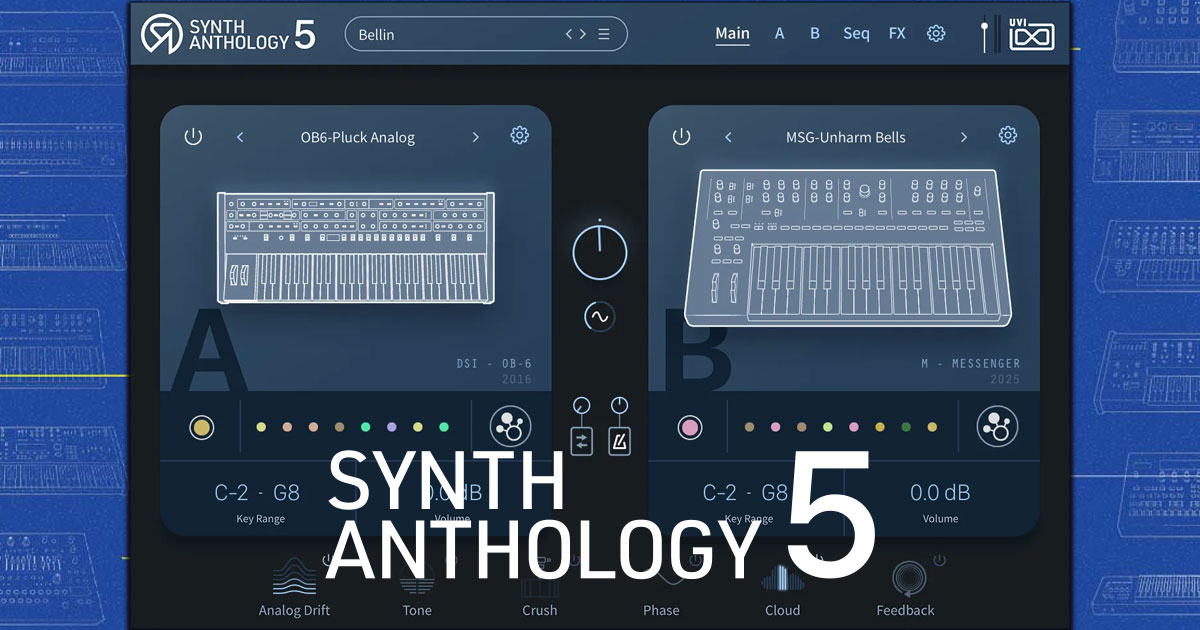Switch to the Main tab
The height and width of the screenshot is (630, 1200).
732,34
